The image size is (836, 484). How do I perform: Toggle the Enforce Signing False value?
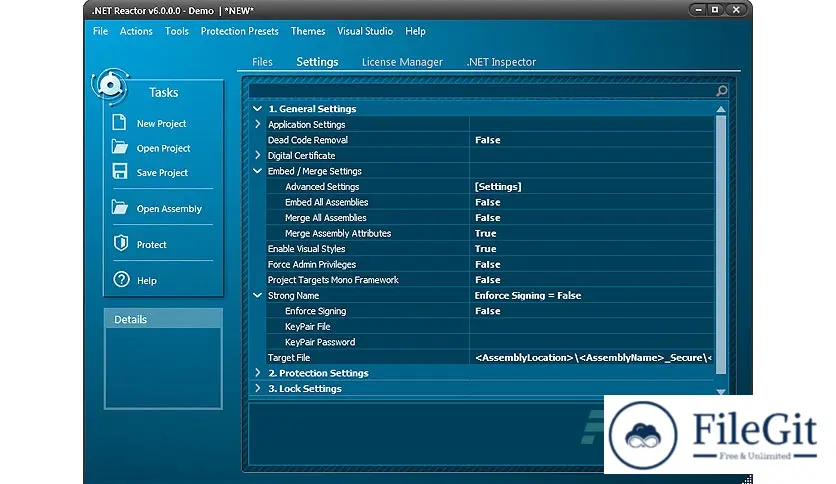pos(487,311)
